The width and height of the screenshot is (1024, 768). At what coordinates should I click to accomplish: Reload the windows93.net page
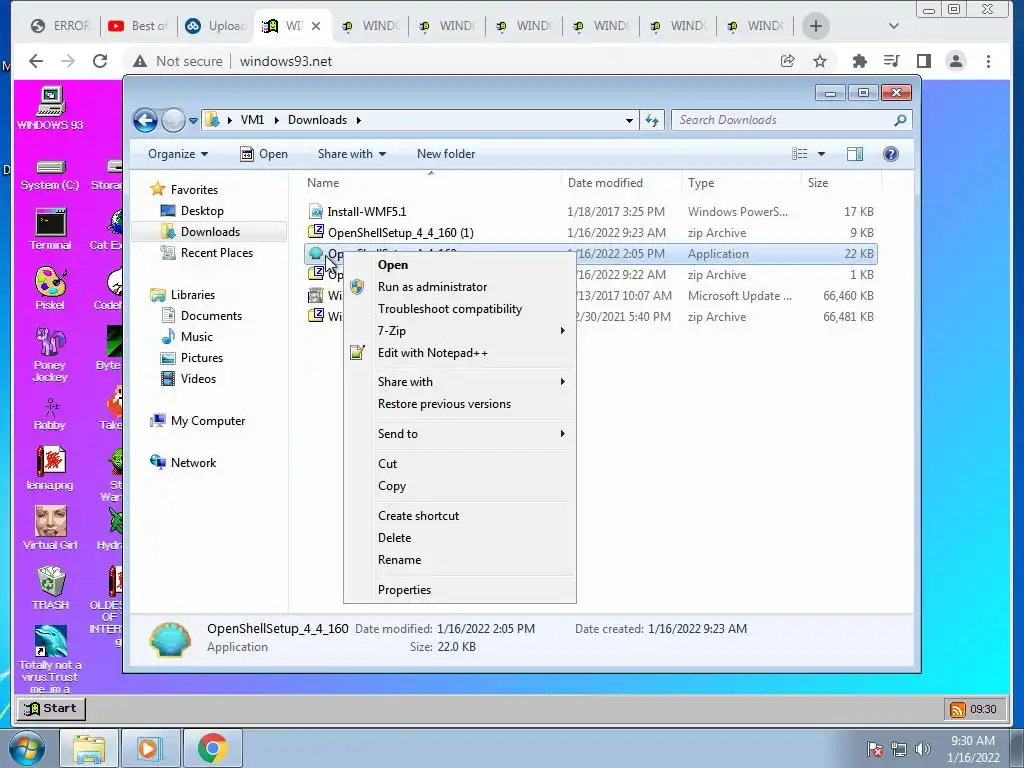pyautogui.click(x=100, y=61)
